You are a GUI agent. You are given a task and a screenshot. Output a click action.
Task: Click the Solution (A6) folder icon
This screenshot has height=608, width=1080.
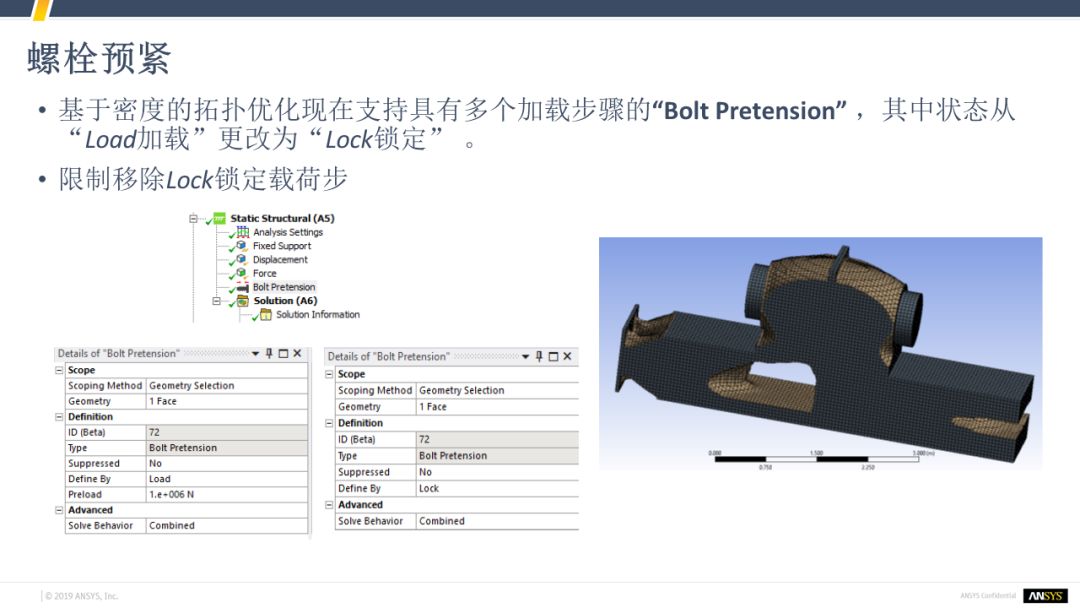[241, 301]
